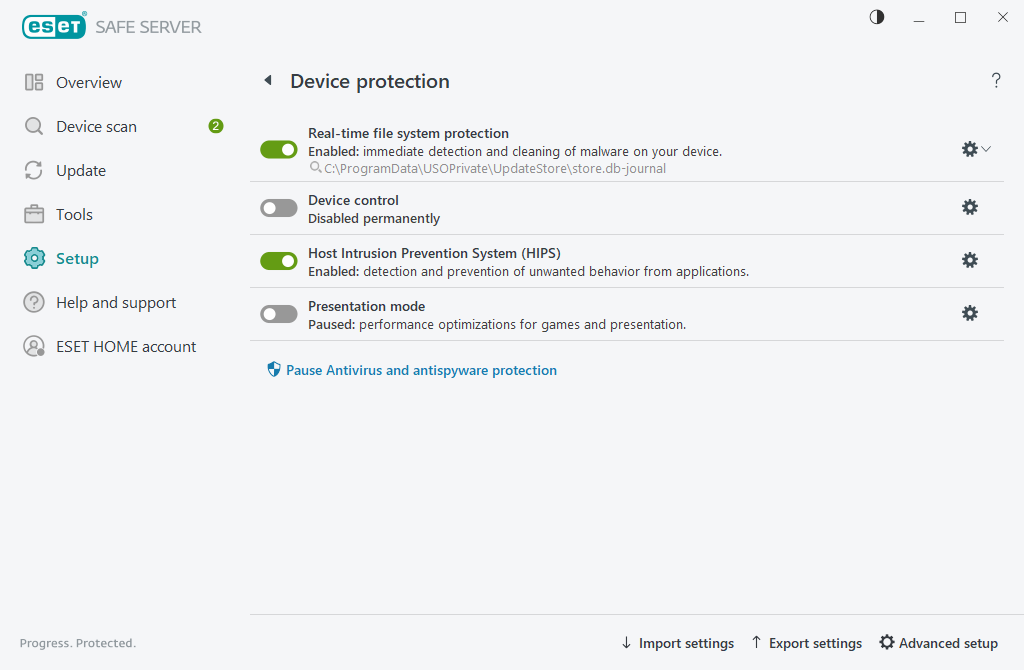Viewport: 1024px width, 670px height.
Task: Click Pause Antivirus and antispyware protection
Action: pos(421,370)
